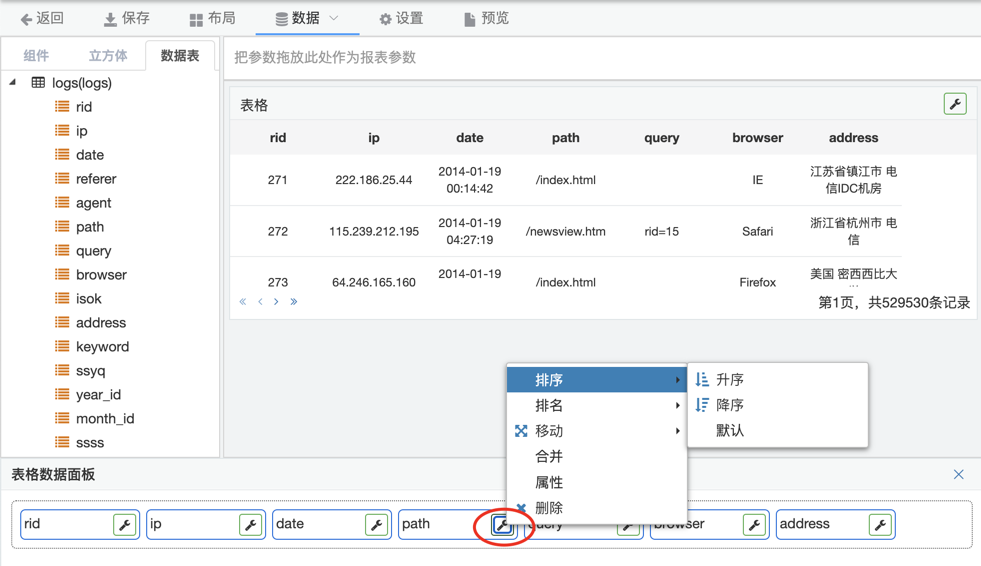Click the 返回 back button
This screenshot has width=981, height=566.
[x=42, y=18]
